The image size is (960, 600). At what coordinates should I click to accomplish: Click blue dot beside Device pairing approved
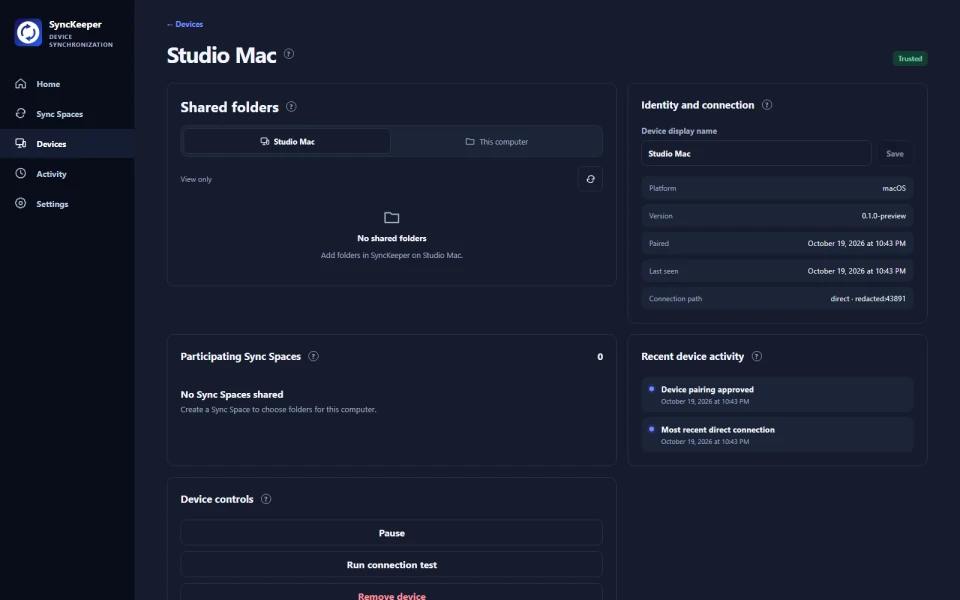651,389
